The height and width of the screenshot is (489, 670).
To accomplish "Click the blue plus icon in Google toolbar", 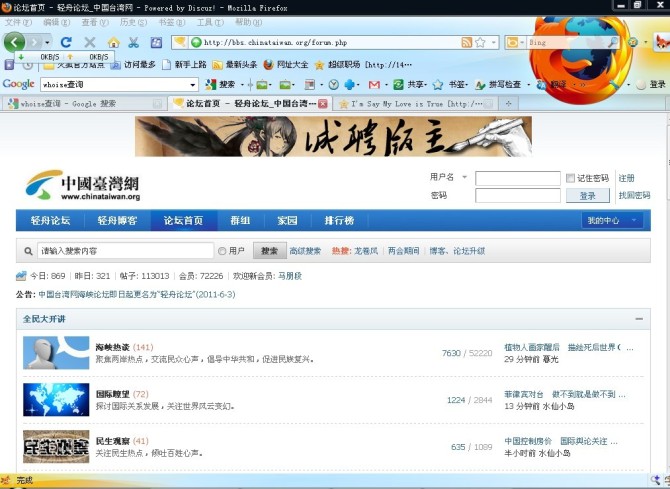I will point(350,85).
